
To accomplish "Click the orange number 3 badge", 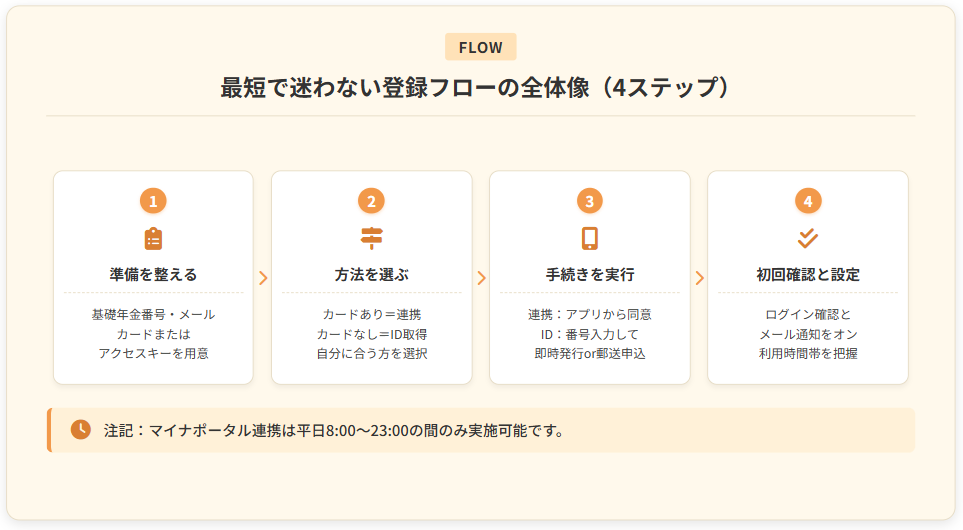I will [589, 201].
